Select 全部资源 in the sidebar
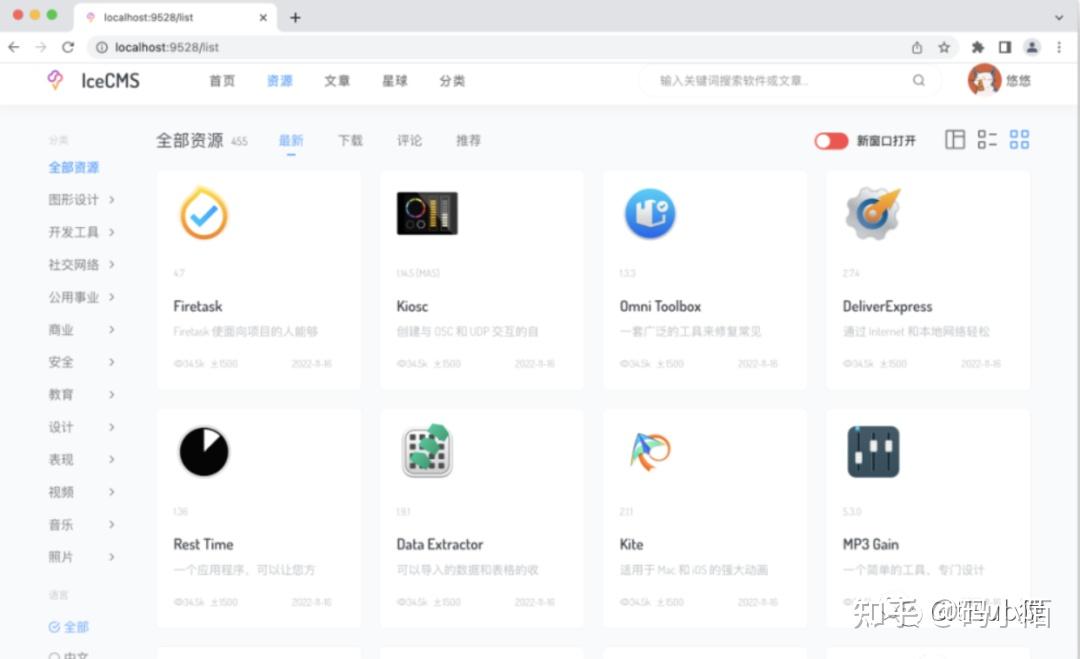The height and width of the screenshot is (659, 1080). 74,167
